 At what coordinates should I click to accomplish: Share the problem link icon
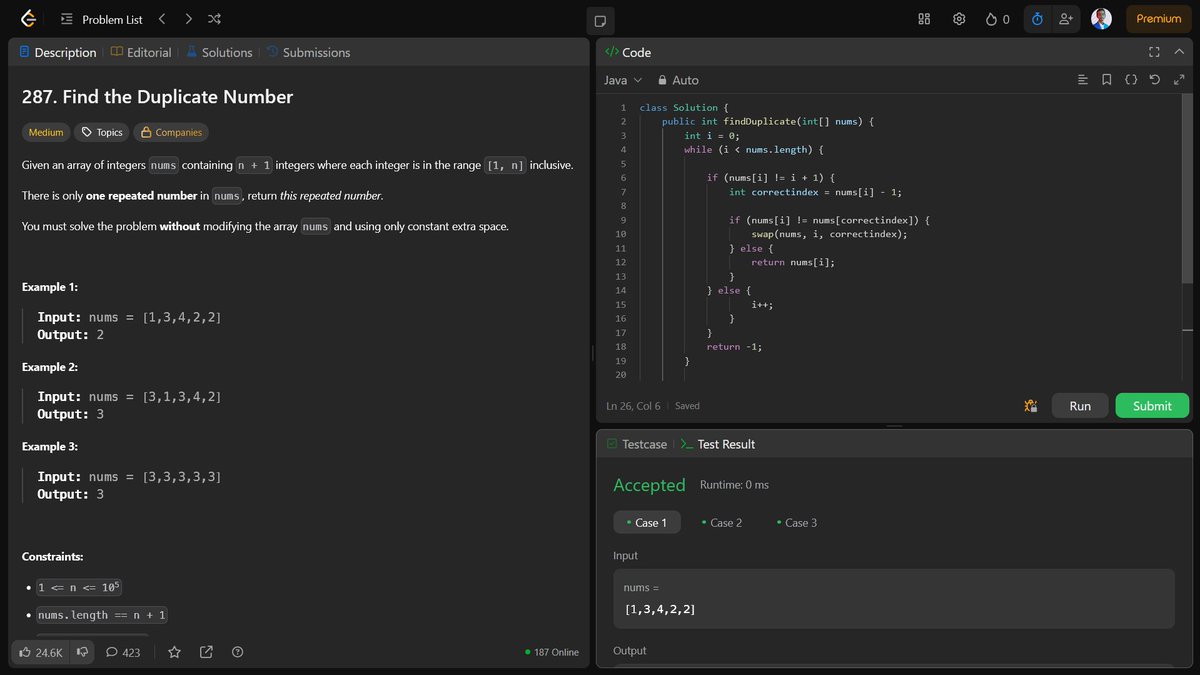pyautogui.click(x=206, y=652)
